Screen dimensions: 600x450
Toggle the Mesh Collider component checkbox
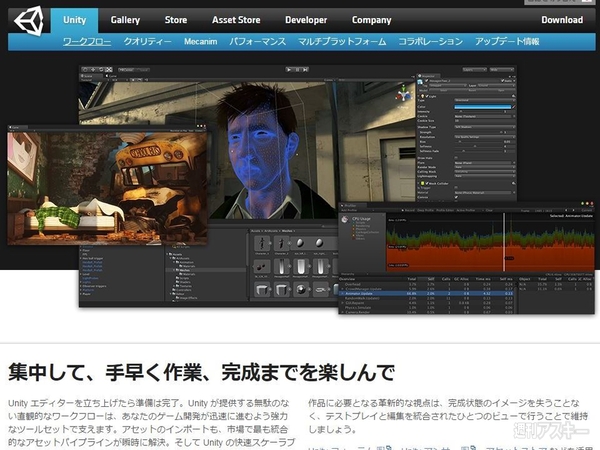point(427,183)
